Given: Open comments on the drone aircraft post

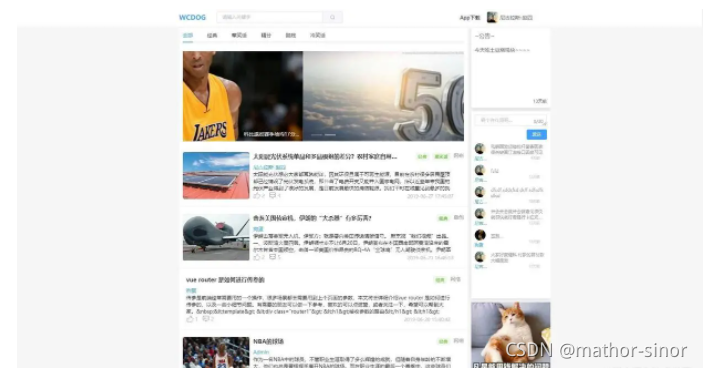Looking at the screenshot, I should coord(274,257).
